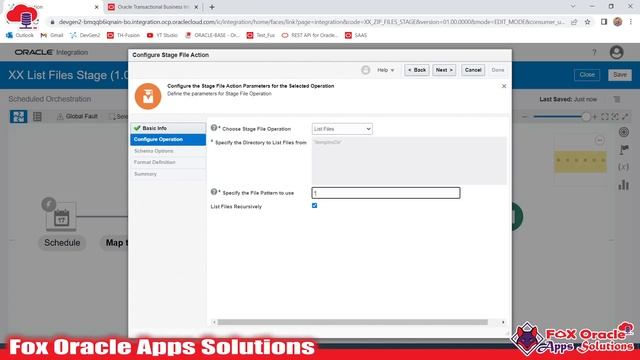The width and height of the screenshot is (640, 360).
Task: Maximize canvas with diagonal arrows icon
Action: 625,117
